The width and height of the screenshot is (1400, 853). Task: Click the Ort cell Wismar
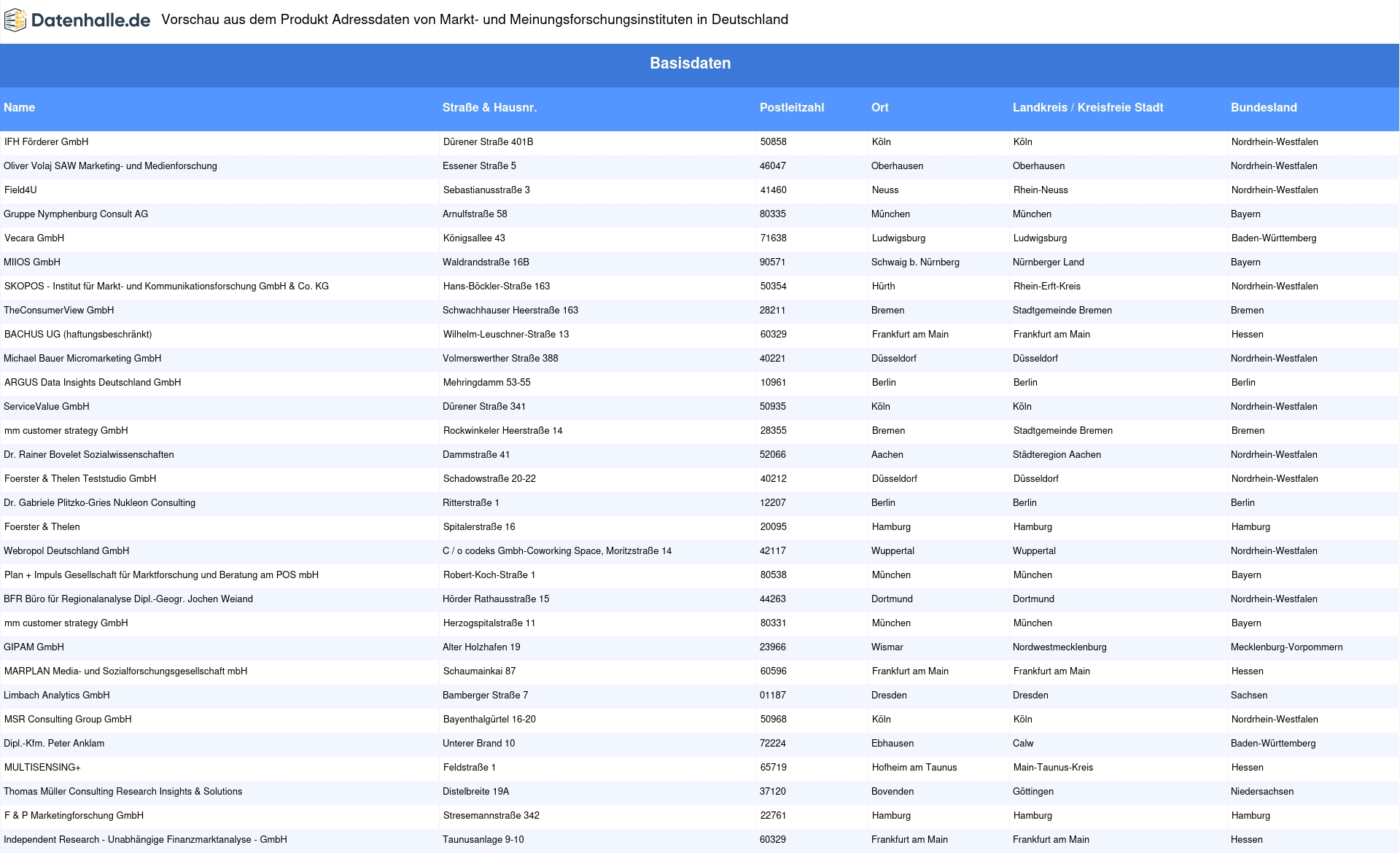tap(887, 647)
